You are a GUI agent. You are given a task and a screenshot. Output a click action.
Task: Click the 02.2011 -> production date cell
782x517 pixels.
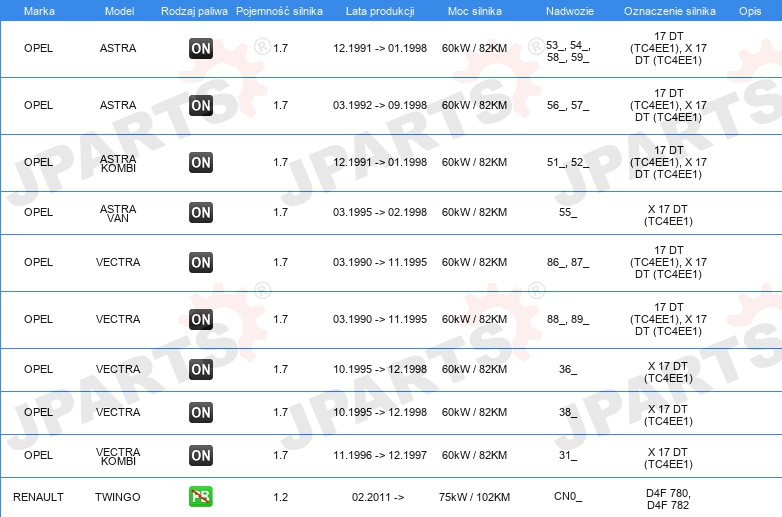click(x=378, y=497)
